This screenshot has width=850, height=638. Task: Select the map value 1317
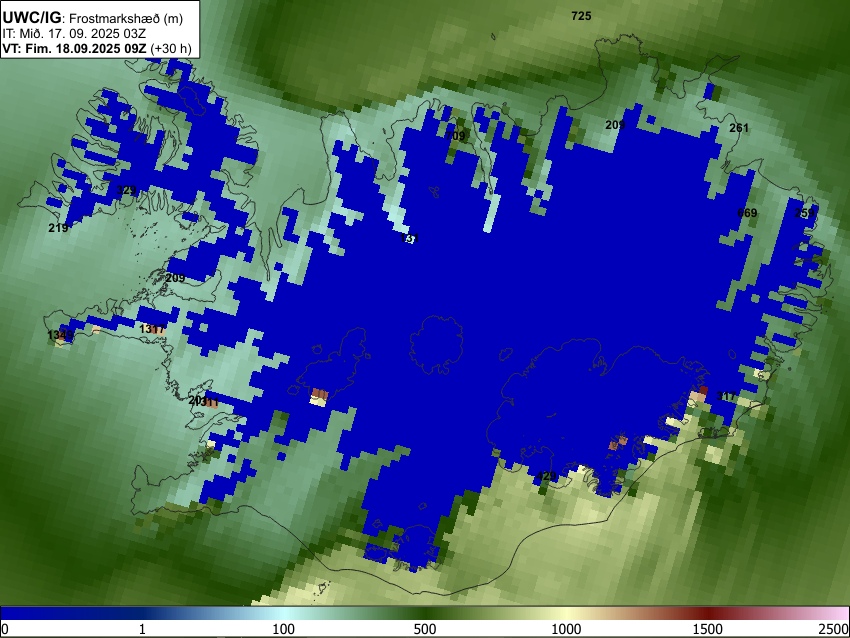click(152, 329)
